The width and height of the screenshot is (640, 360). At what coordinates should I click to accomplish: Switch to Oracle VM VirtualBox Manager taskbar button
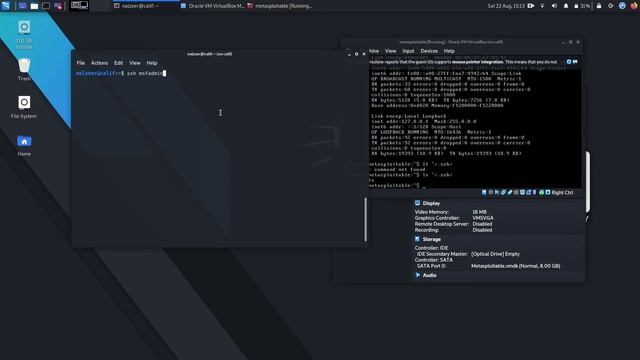(212, 6)
